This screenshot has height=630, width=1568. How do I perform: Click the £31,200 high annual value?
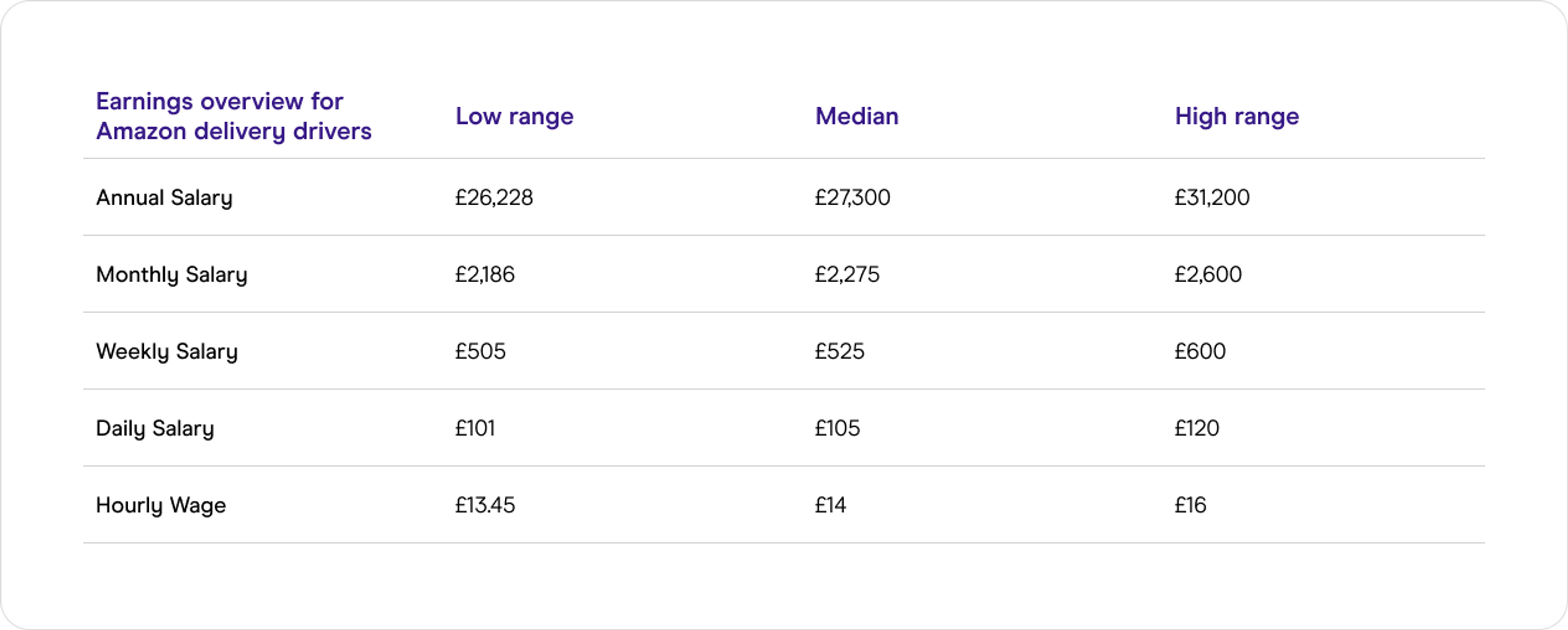(1212, 198)
